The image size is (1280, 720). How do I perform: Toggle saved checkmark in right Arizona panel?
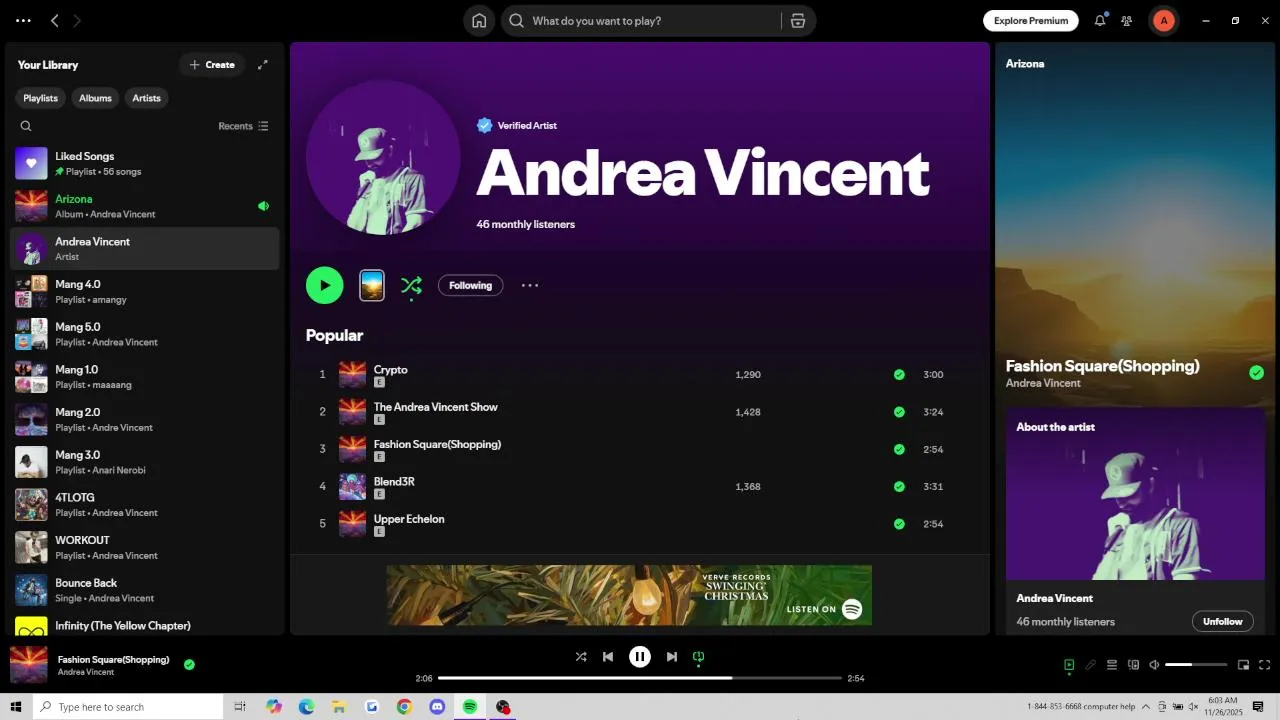coord(1256,373)
